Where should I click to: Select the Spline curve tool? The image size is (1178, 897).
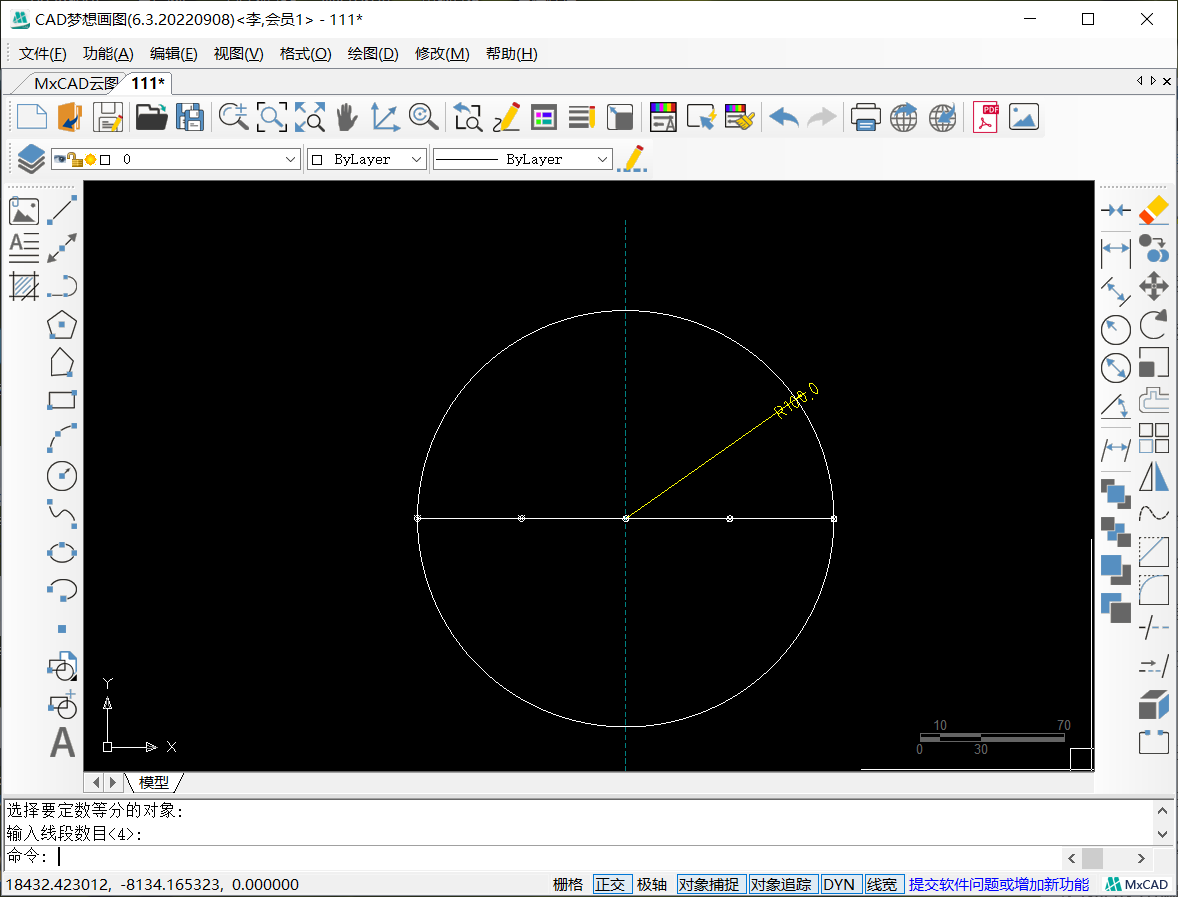(62, 514)
